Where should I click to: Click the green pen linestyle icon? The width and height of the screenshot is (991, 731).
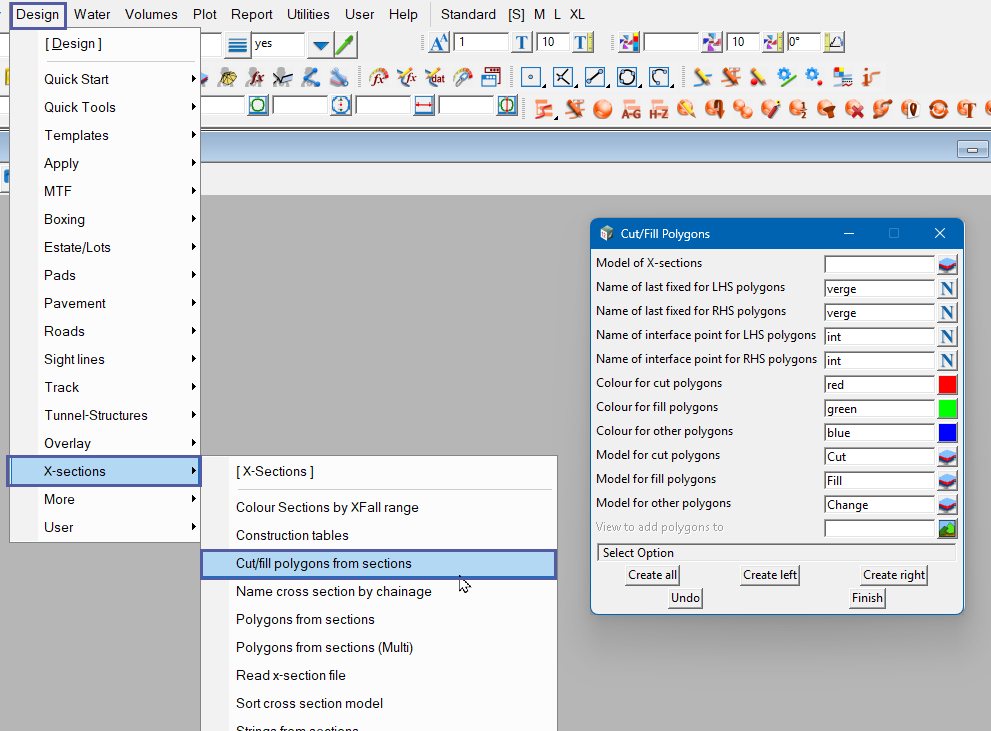[x=345, y=44]
